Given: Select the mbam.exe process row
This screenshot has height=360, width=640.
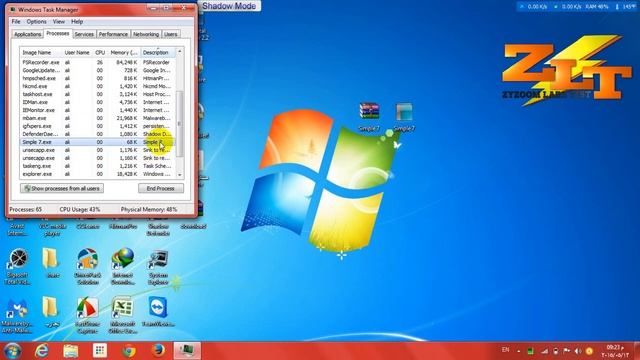Looking at the screenshot, I should 98,118.
